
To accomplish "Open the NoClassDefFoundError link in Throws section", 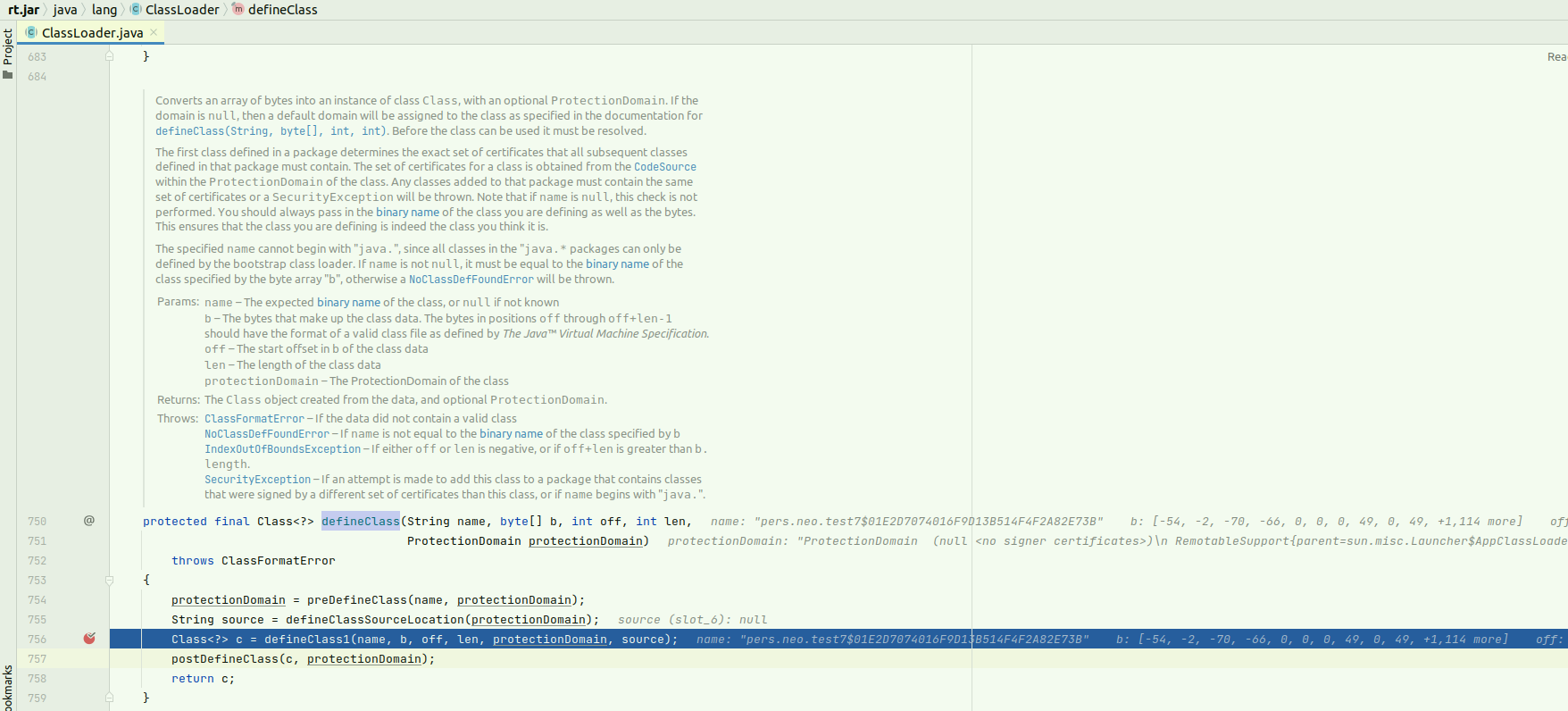I will point(267,434).
